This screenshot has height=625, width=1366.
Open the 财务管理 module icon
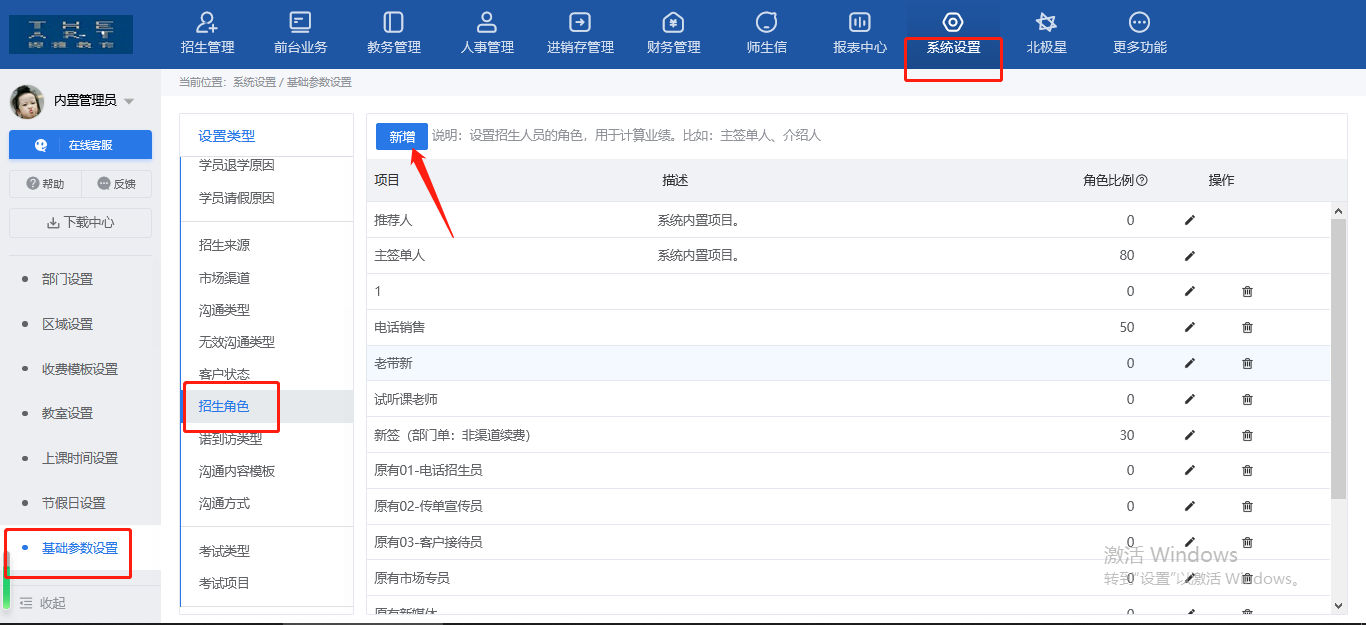[x=674, y=22]
